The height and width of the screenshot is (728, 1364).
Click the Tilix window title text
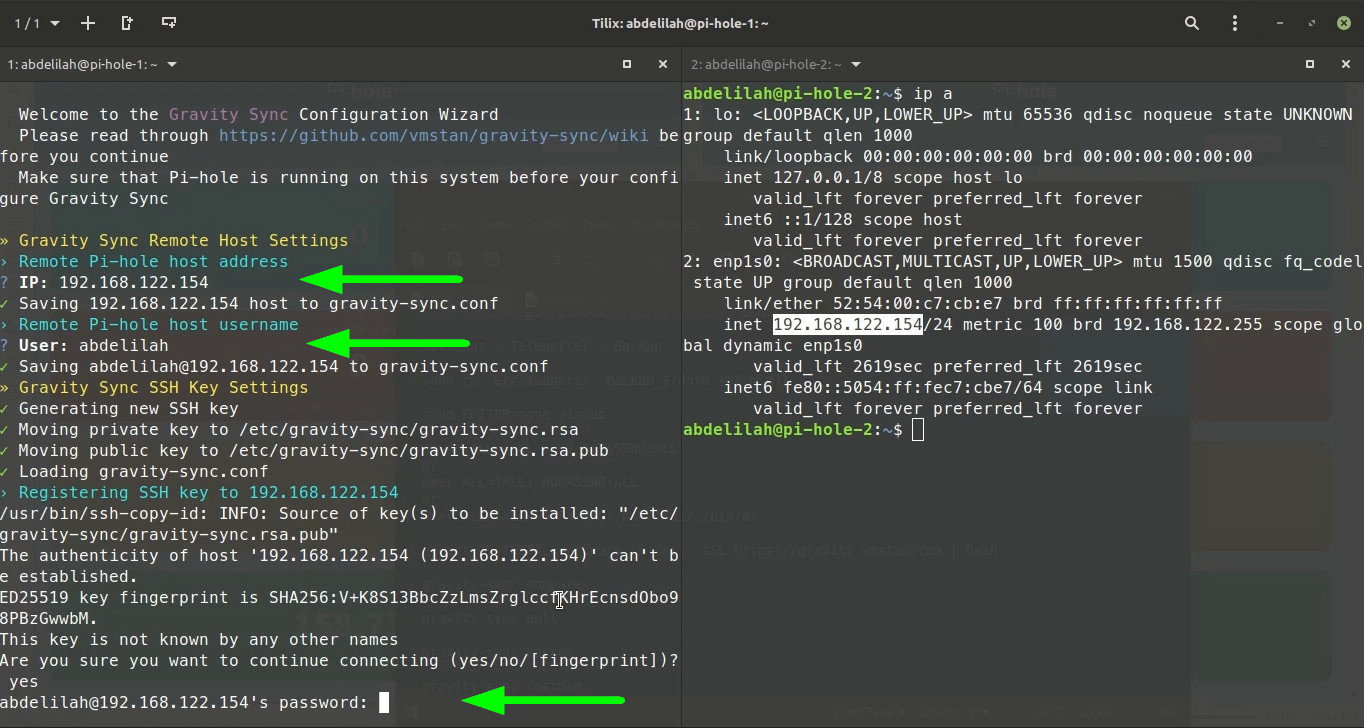[681, 23]
